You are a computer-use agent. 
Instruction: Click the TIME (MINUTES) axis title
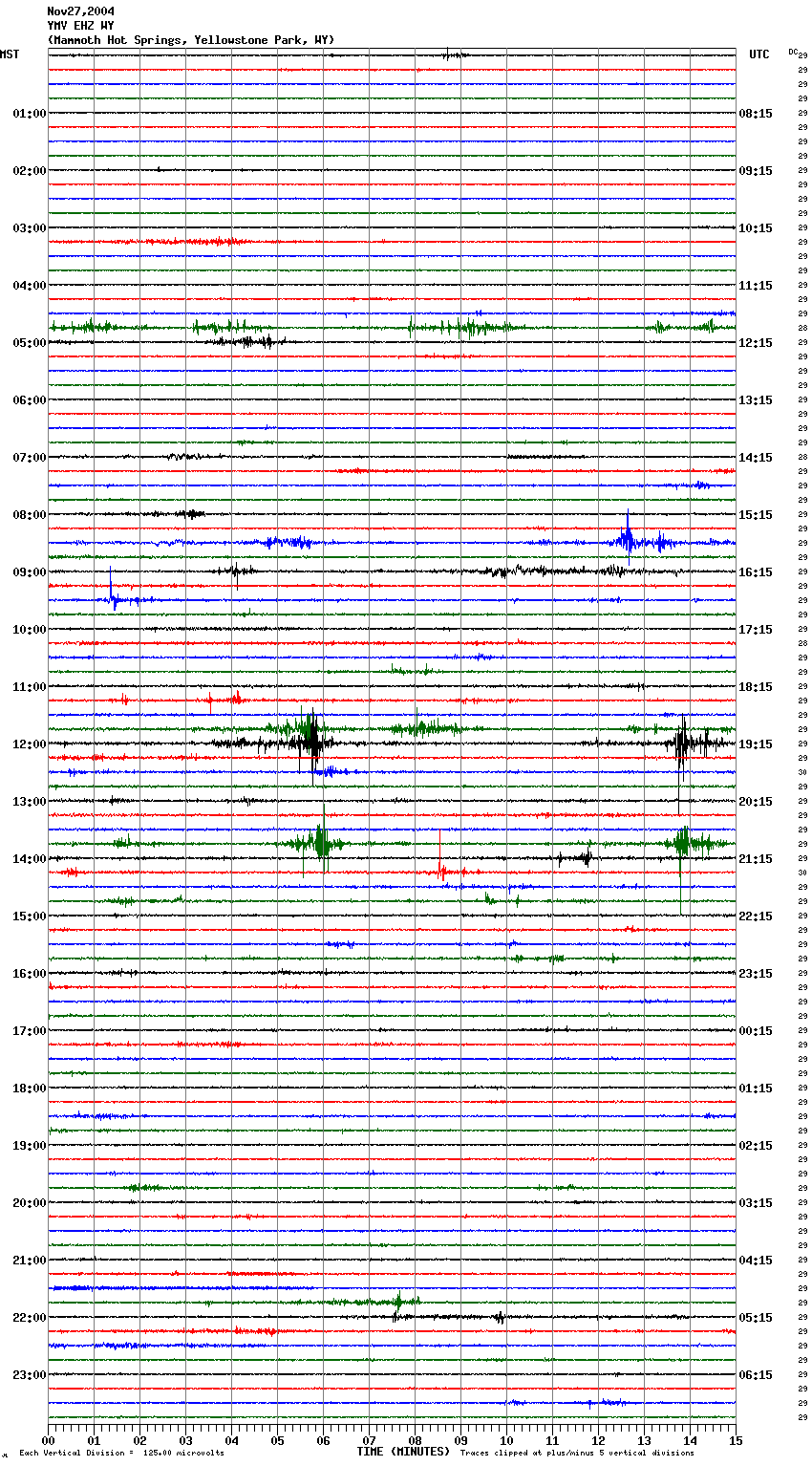pyautogui.click(x=403, y=1452)
